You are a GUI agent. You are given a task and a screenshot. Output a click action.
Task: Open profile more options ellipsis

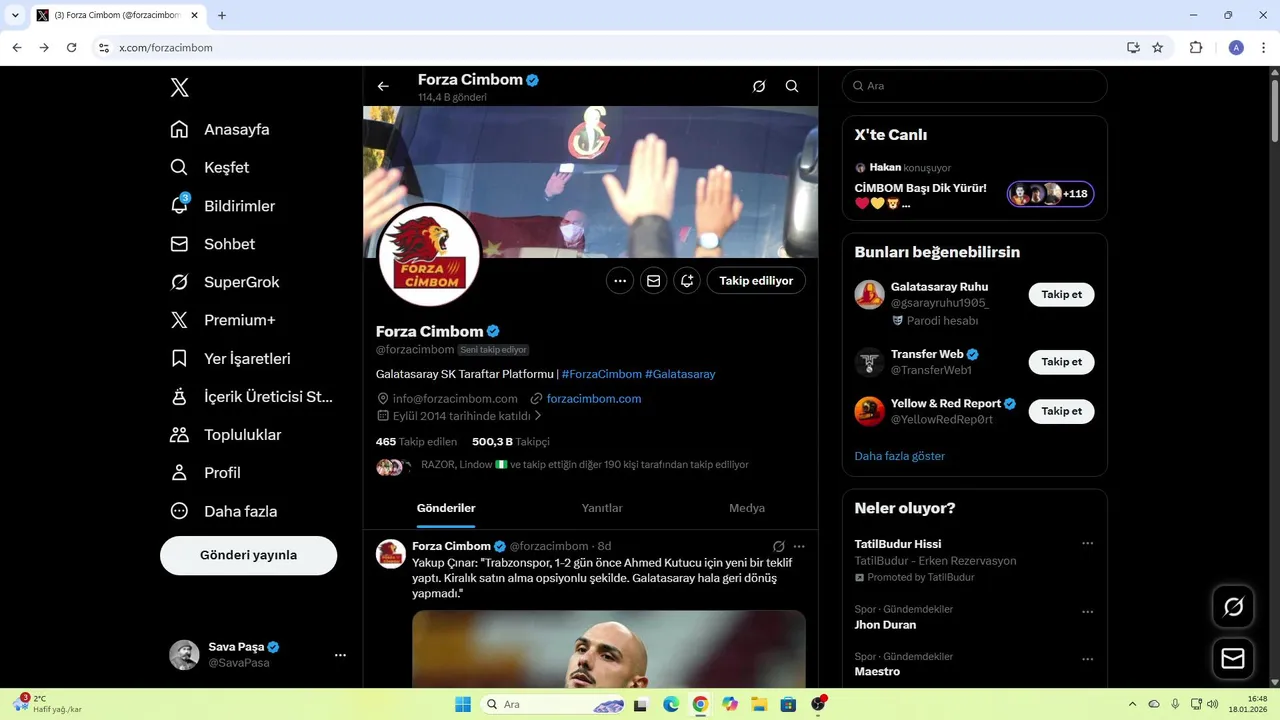(620, 281)
